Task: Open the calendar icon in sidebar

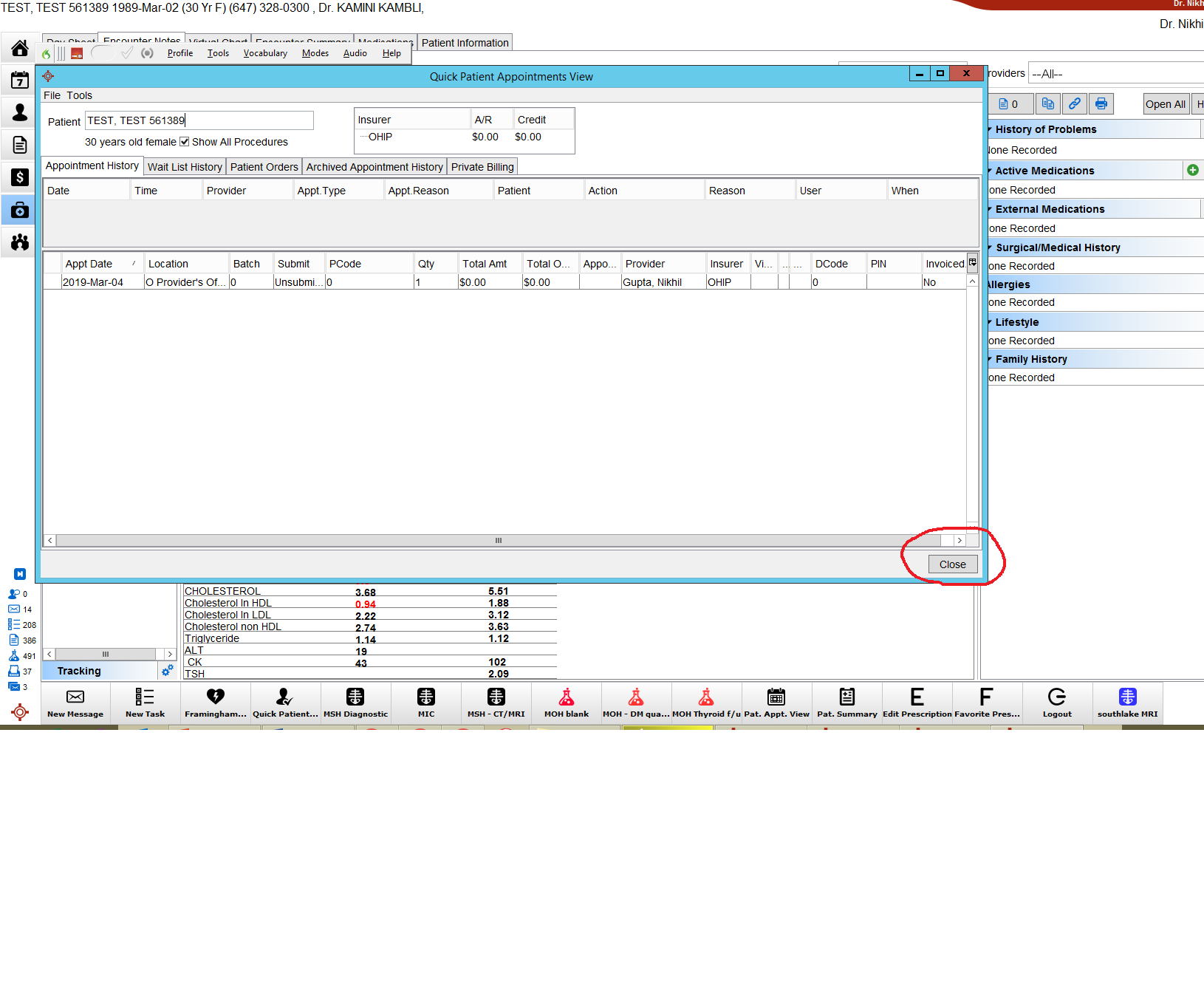Action: click(x=20, y=80)
